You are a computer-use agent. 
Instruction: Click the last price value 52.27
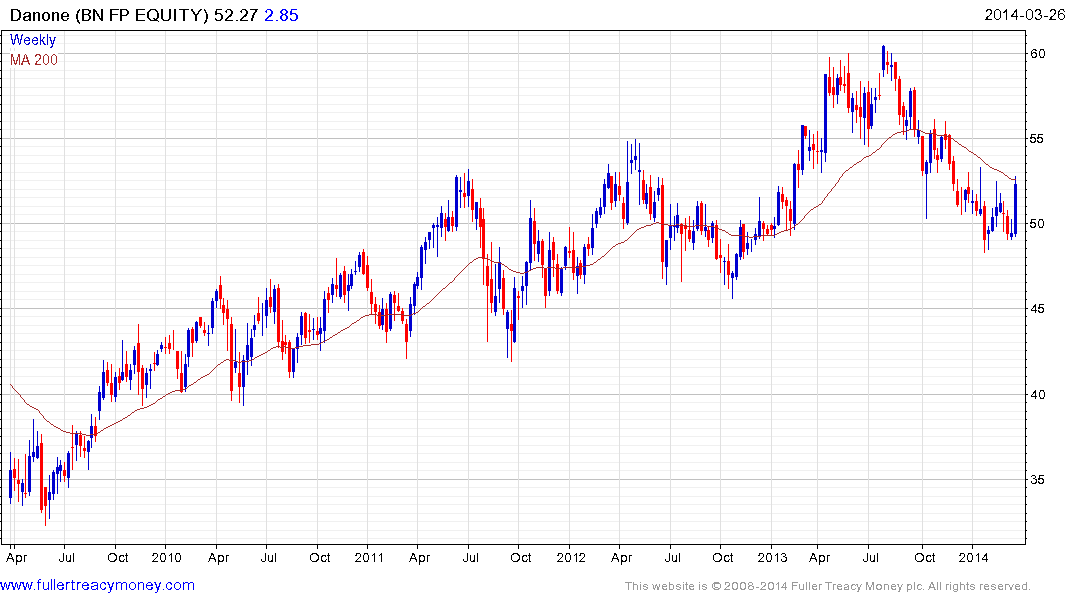tap(236, 15)
